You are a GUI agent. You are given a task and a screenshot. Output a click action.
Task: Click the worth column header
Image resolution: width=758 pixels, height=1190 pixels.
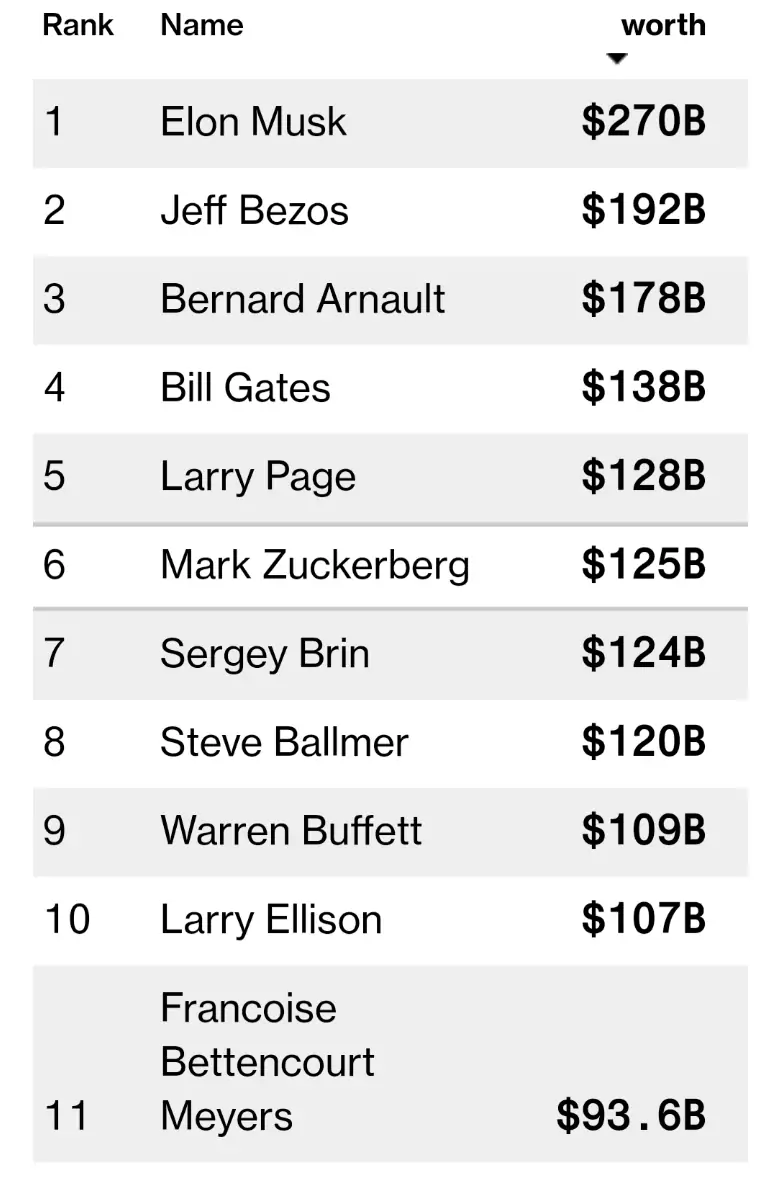(x=663, y=25)
